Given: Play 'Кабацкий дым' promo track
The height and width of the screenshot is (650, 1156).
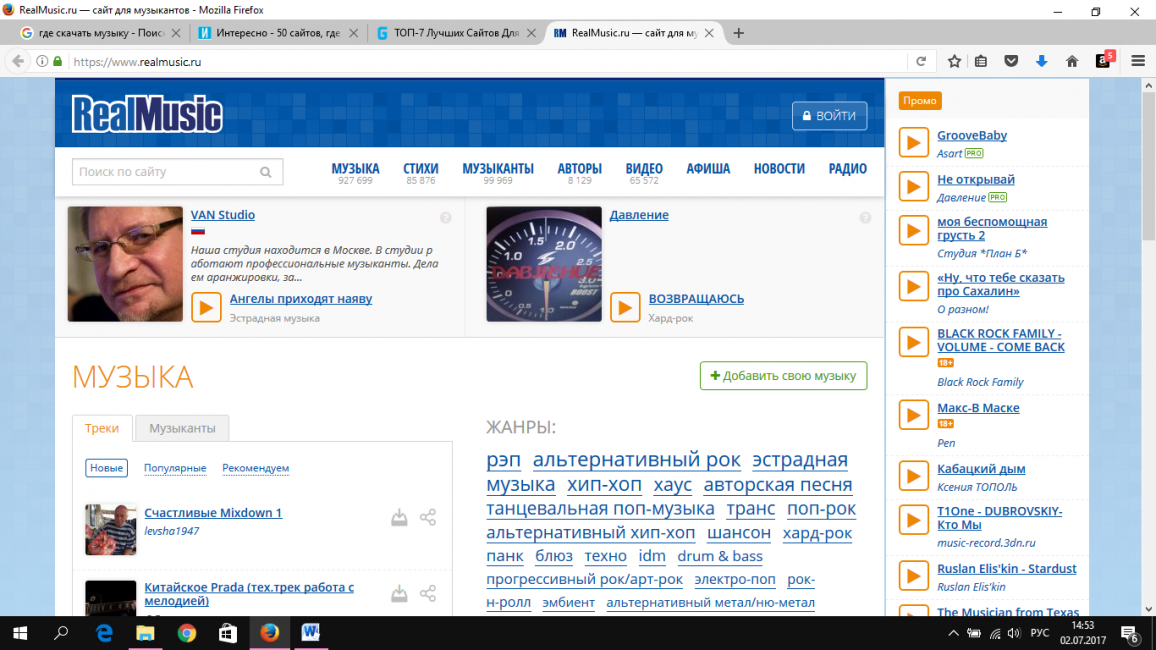Looking at the screenshot, I should (x=913, y=476).
